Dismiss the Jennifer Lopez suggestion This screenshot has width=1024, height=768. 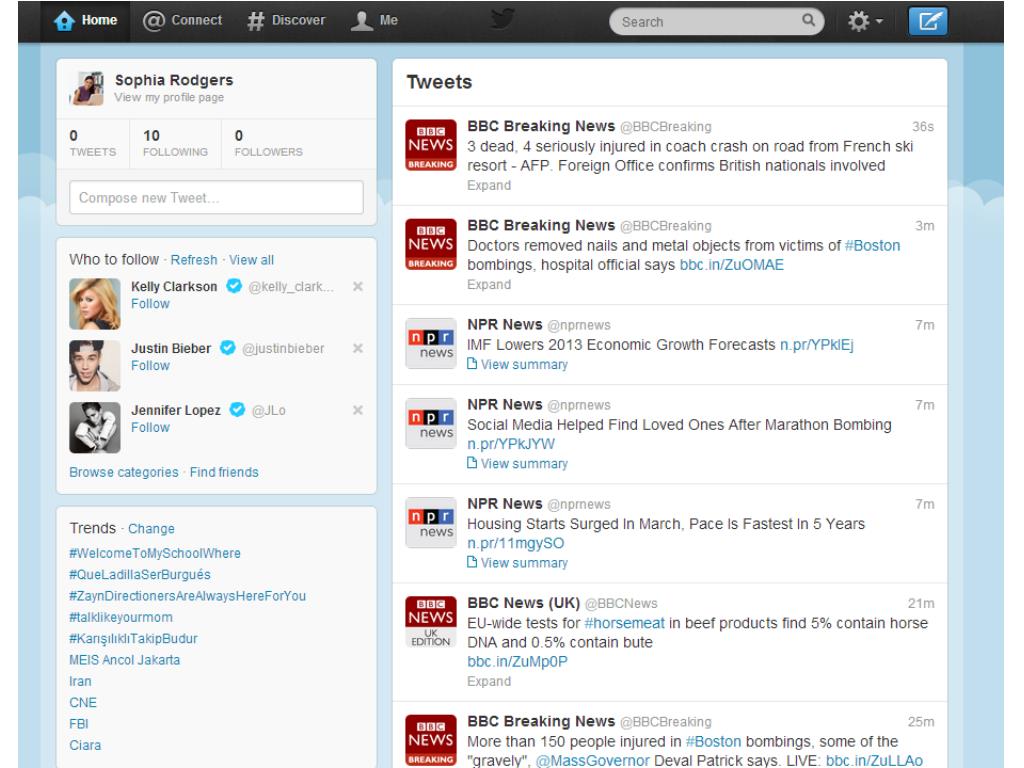pyautogui.click(x=358, y=410)
